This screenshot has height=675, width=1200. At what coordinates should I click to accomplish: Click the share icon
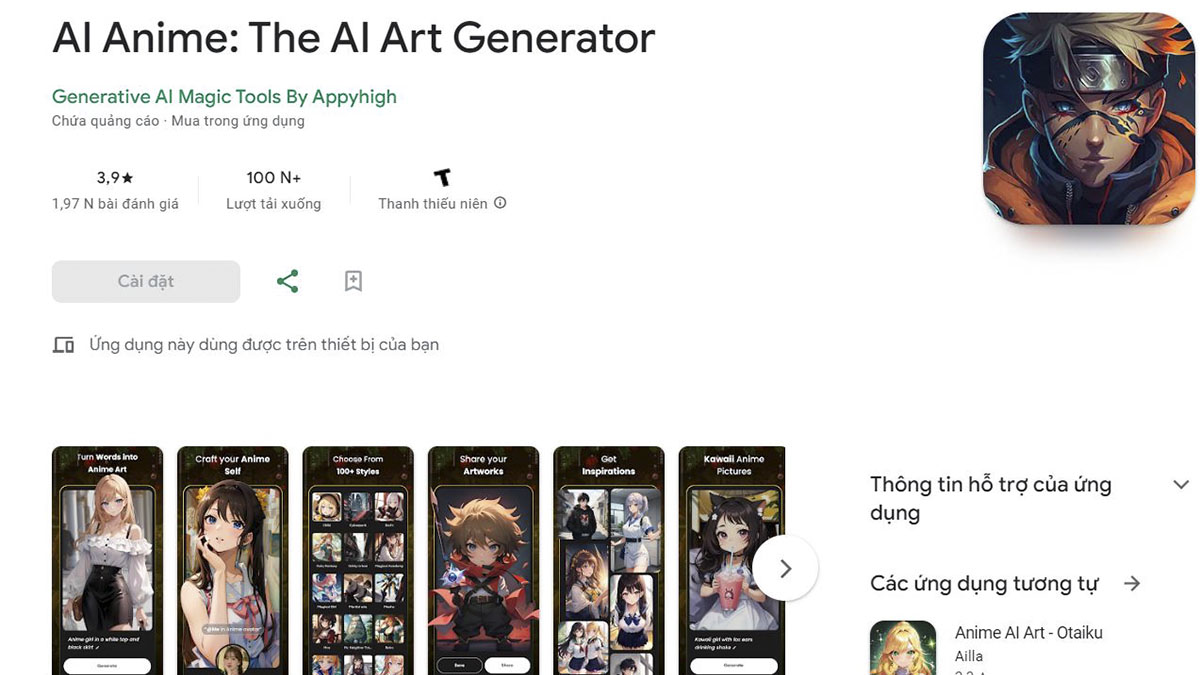(x=287, y=281)
